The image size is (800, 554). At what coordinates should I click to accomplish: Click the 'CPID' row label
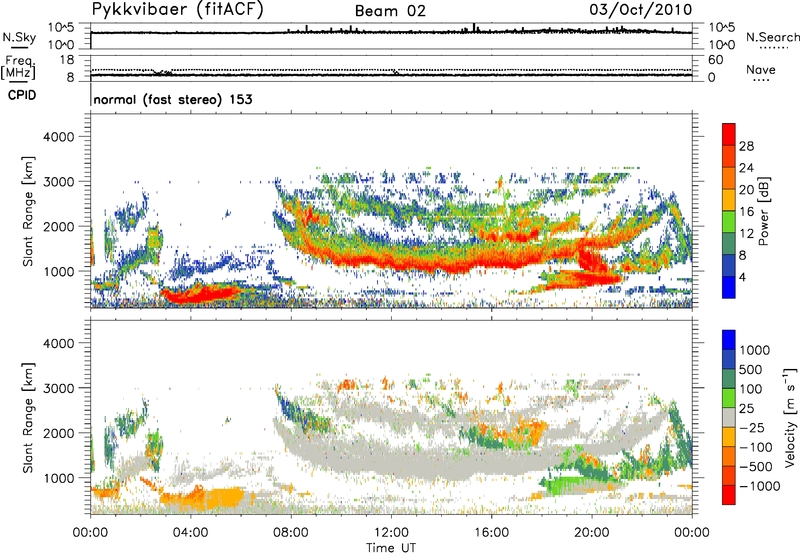click(22, 95)
